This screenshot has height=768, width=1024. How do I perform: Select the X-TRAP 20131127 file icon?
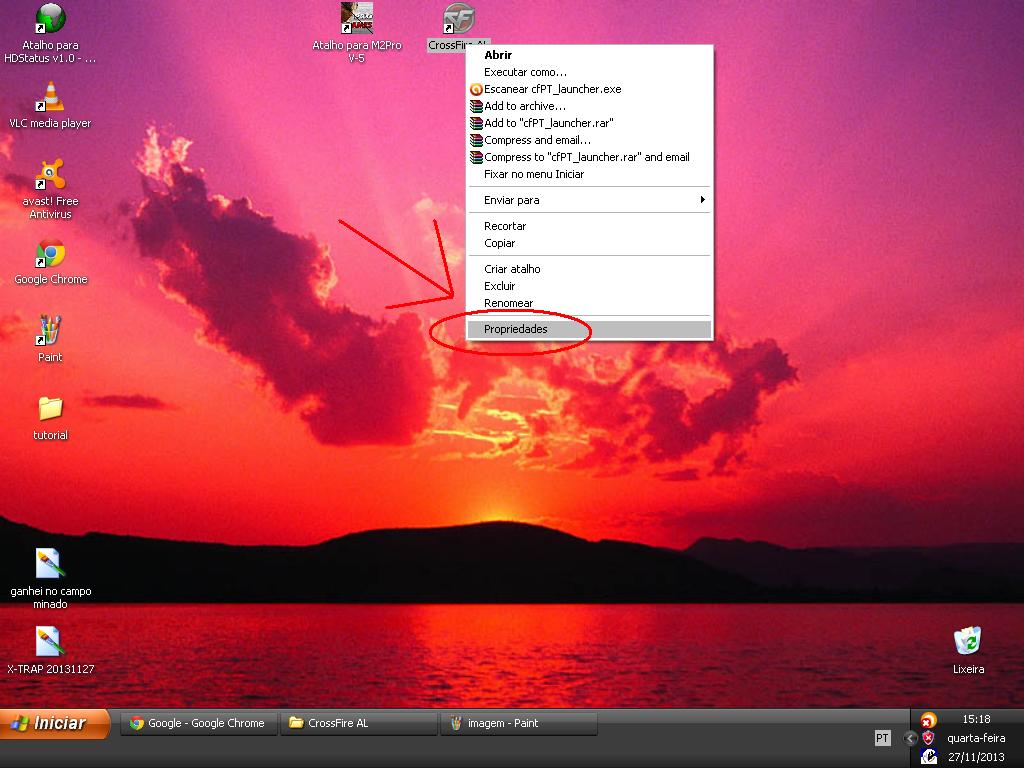click(50, 642)
